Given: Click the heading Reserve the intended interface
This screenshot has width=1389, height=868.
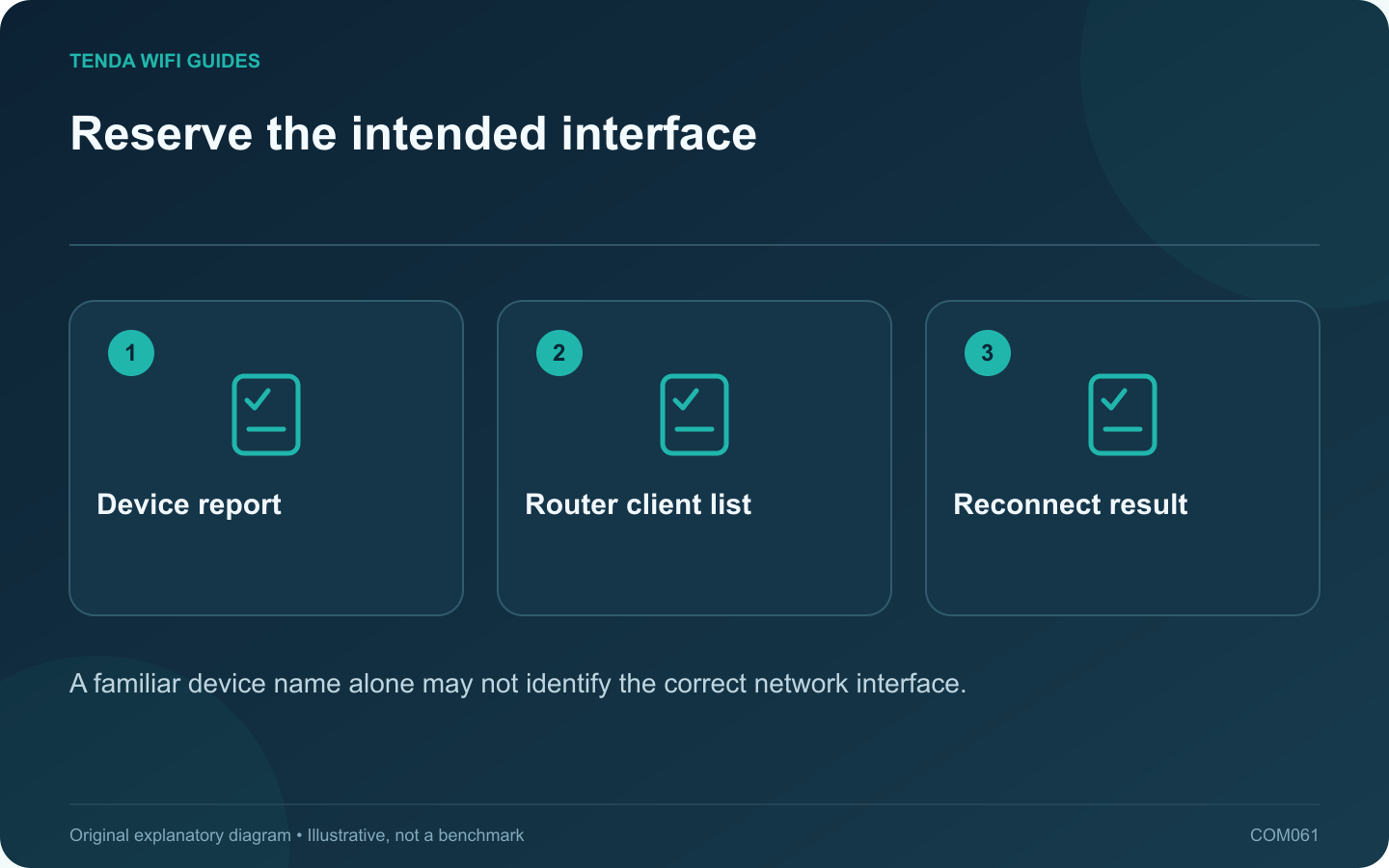Looking at the screenshot, I should [x=413, y=133].
